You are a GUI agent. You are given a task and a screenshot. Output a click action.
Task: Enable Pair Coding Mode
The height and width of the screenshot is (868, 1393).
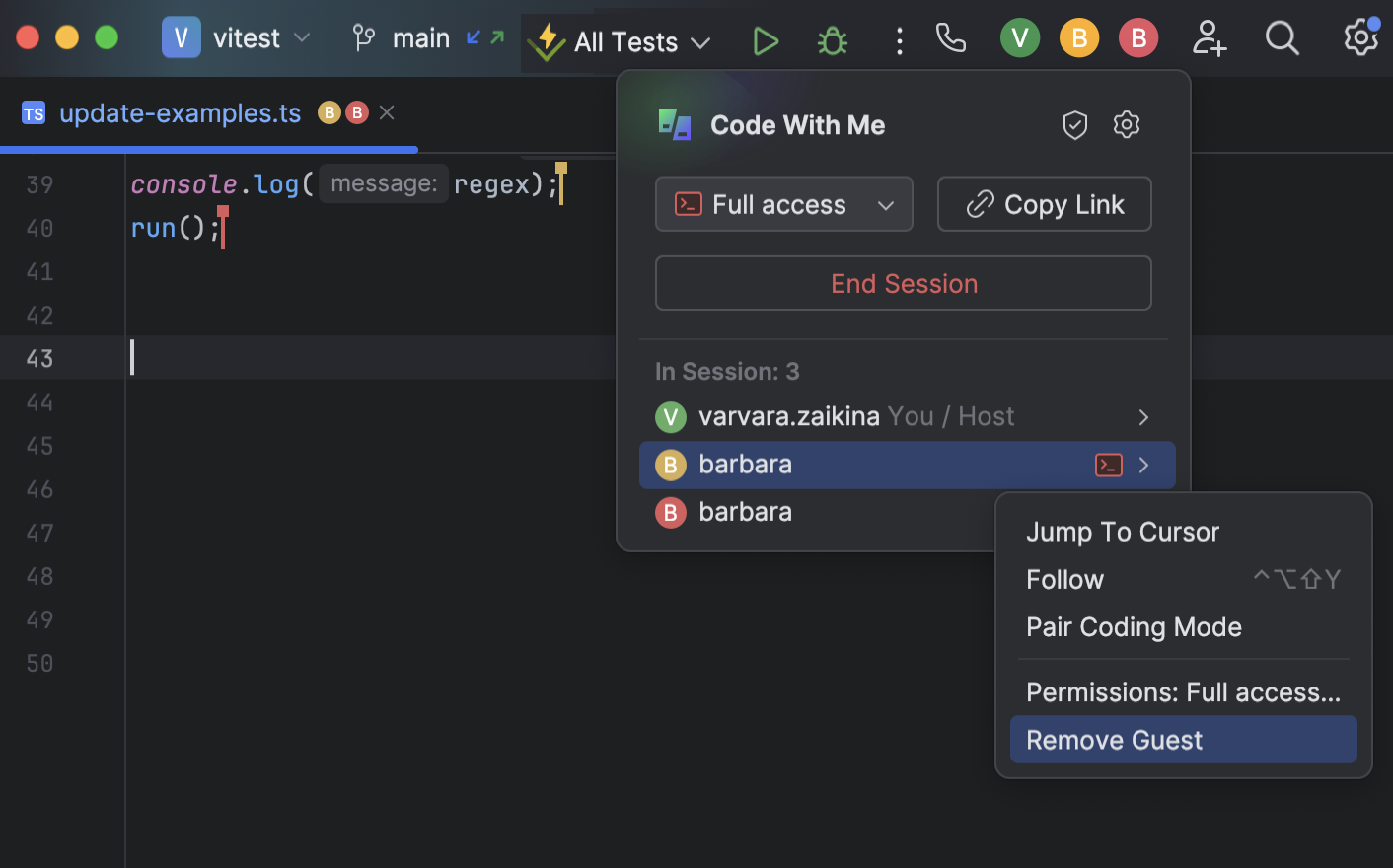[x=1135, y=627]
